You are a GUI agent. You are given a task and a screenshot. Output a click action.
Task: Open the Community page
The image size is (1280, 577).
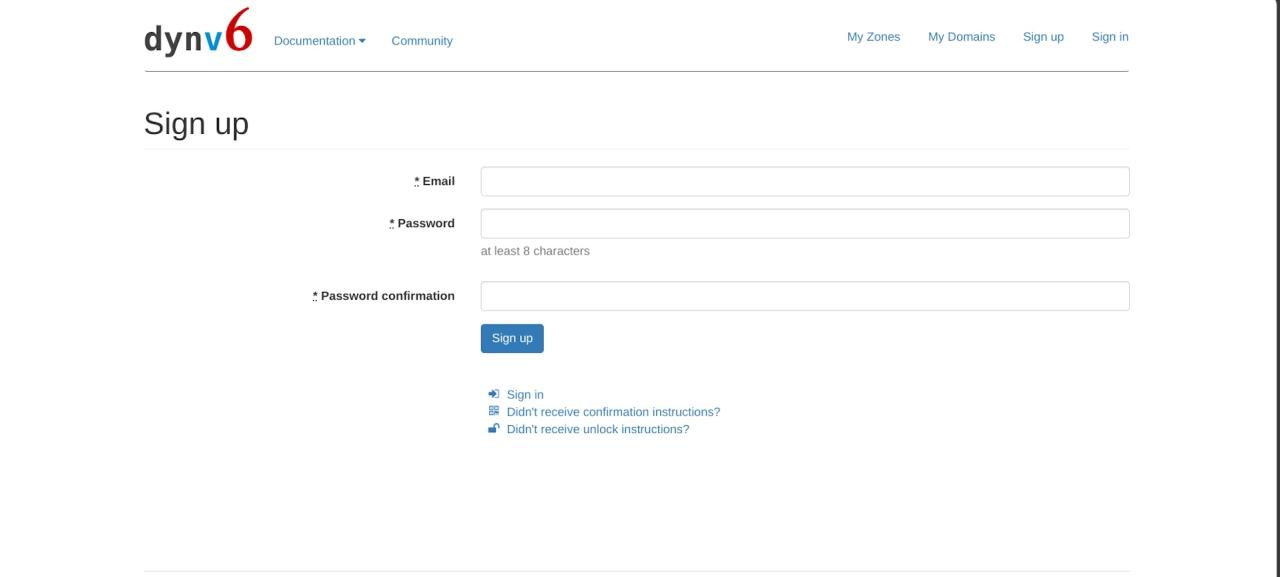(x=422, y=41)
